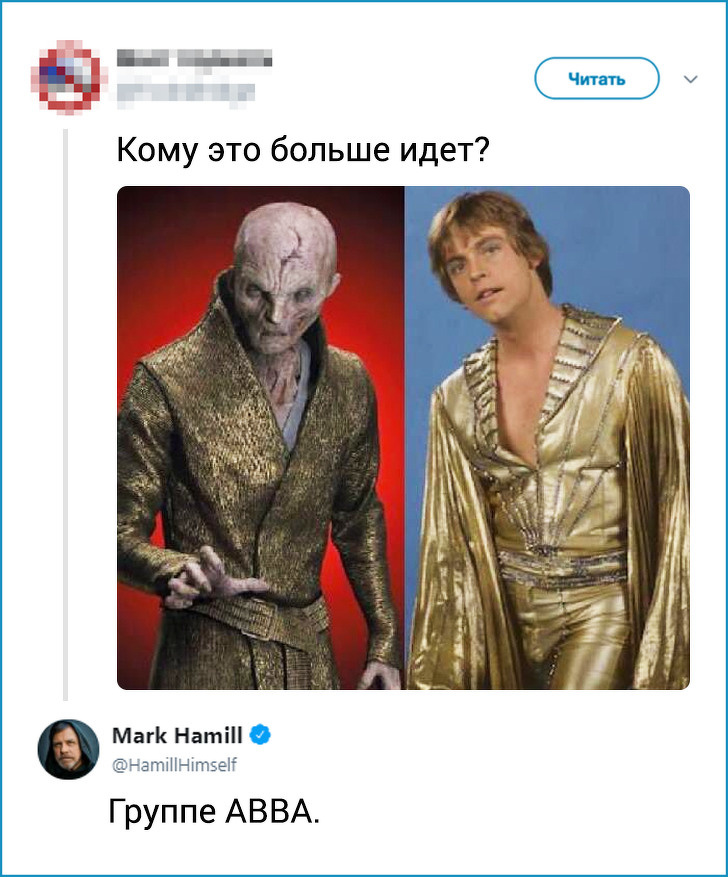The image size is (728, 877).
Task: Open the right photo with blue background
Action: pyautogui.click(x=547, y=437)
